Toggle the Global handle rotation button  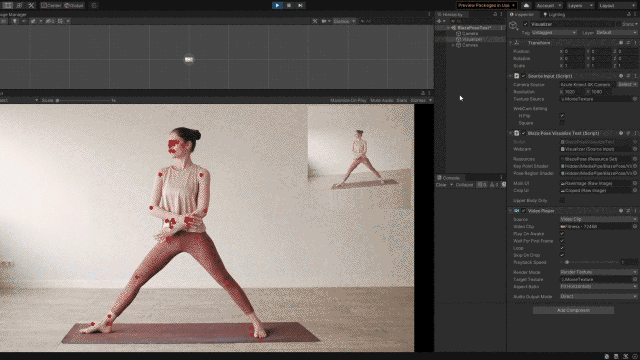pos(74,5)
